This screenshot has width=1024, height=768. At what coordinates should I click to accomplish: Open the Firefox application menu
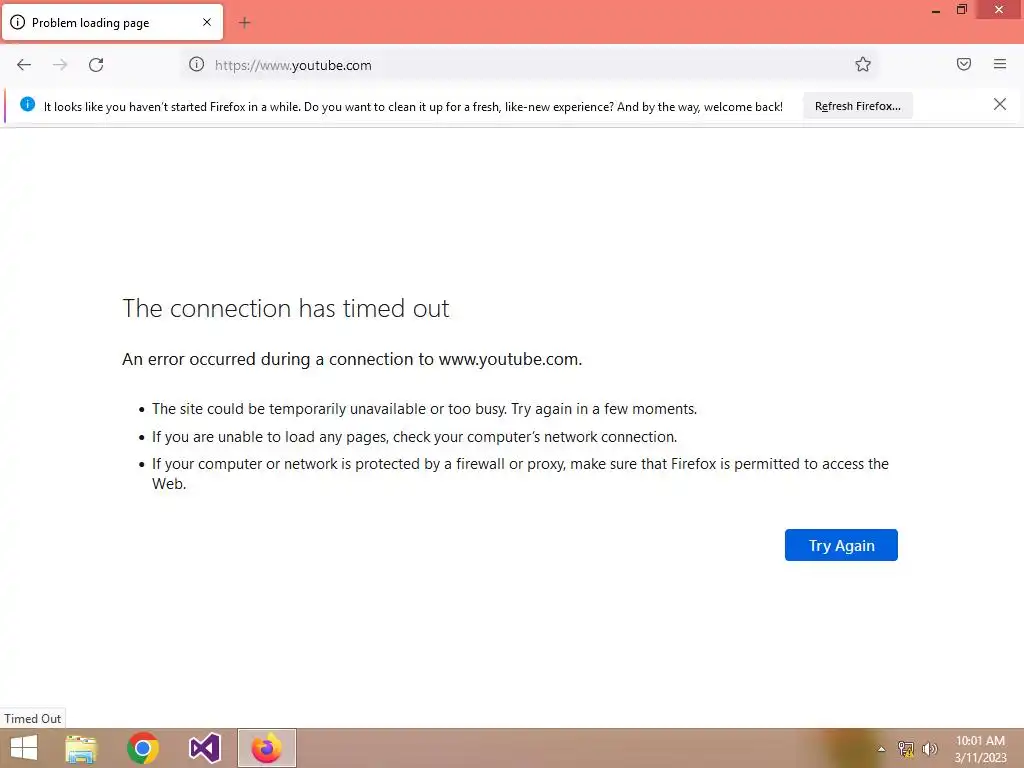[x=1000, y=64]
